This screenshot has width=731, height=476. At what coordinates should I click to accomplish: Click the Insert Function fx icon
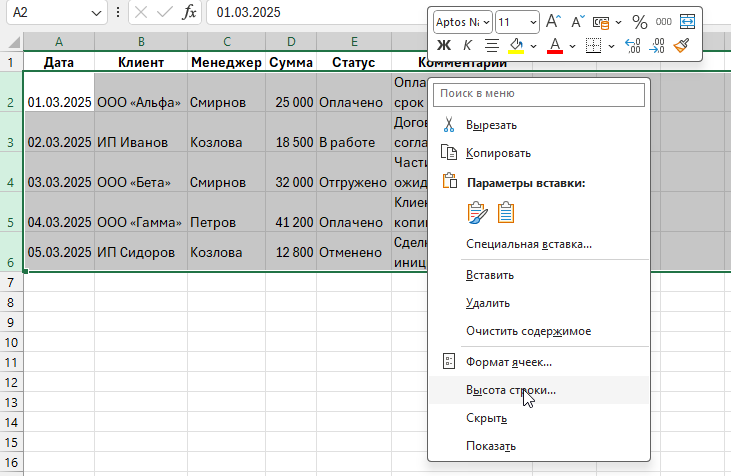pyautogui.click(x=189, y=13)
